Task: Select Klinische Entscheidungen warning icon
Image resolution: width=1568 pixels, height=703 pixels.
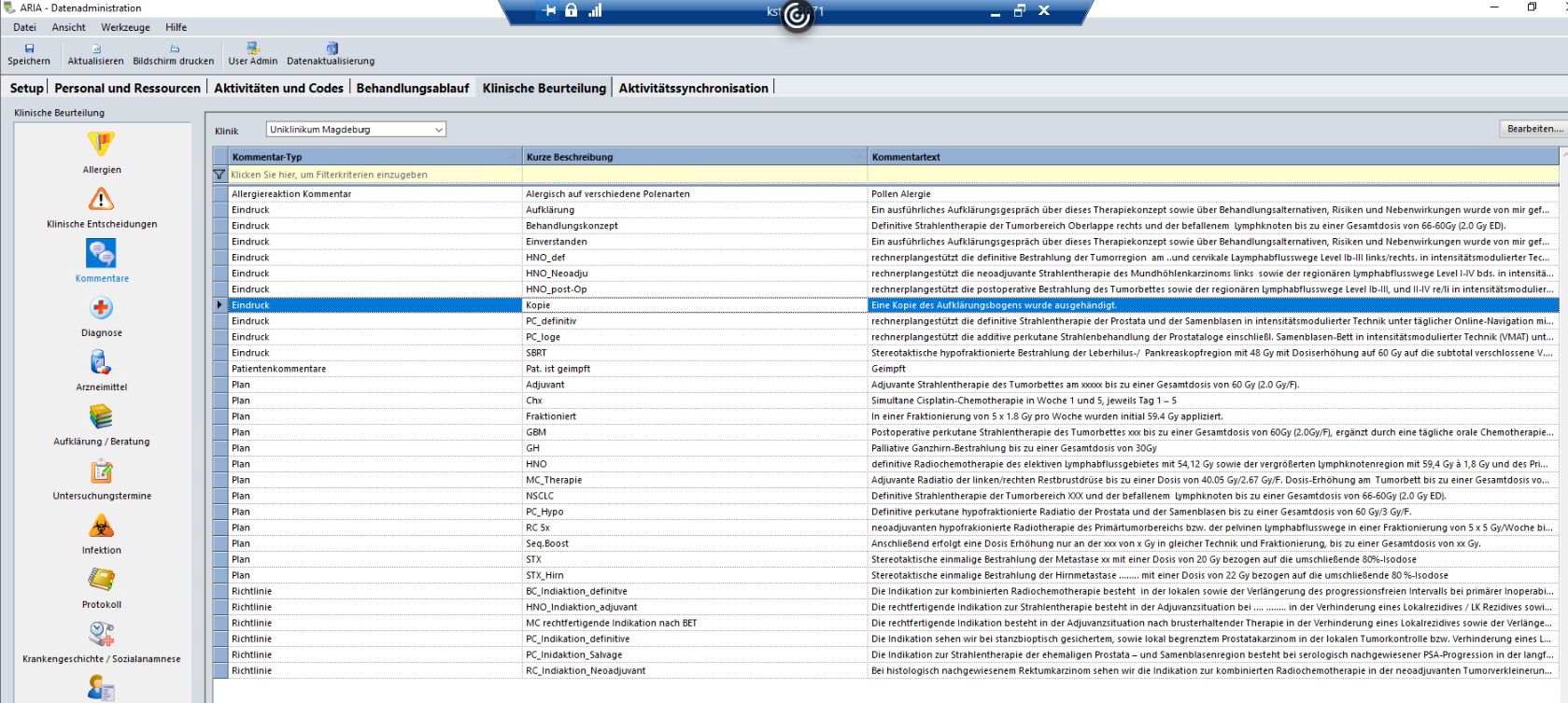Action: coord(101,199)
